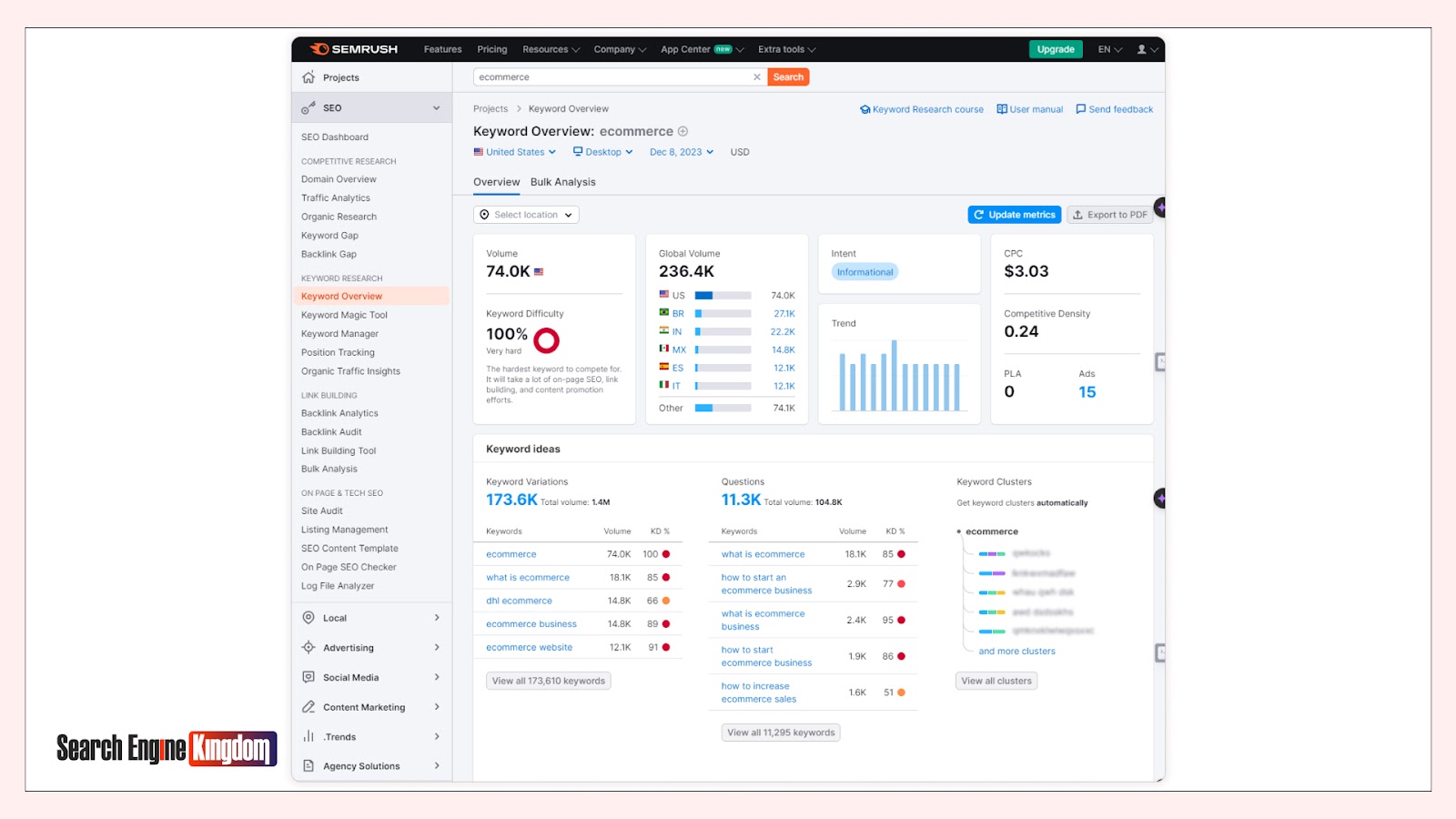
Task: Open the Company dropdown menu
Action: coord(620,49)
